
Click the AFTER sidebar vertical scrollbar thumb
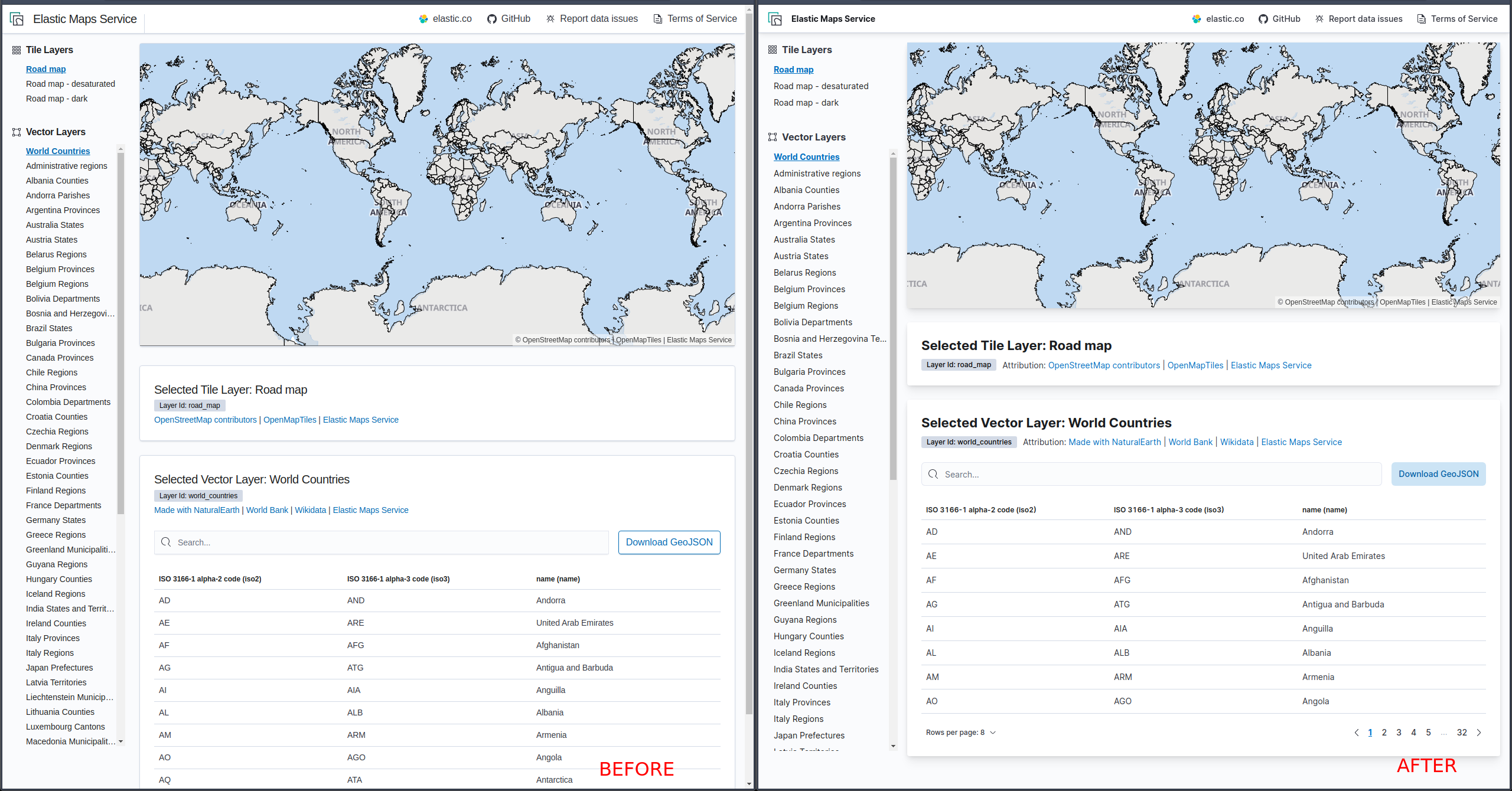[893, 319]
